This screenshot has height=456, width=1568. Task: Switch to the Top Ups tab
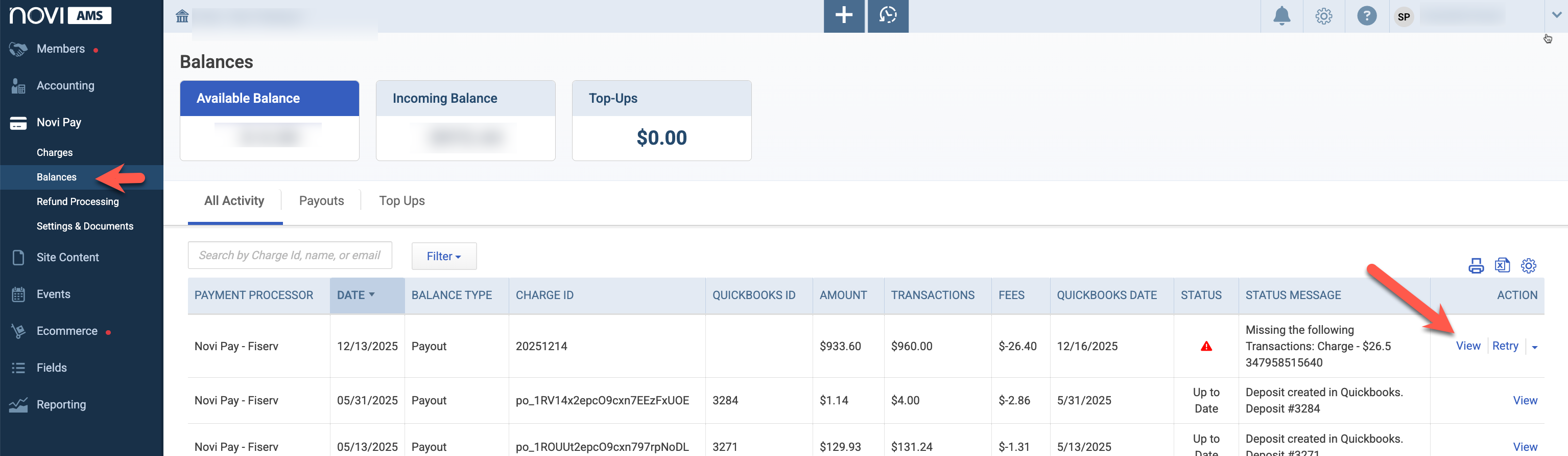pos(402,200)
